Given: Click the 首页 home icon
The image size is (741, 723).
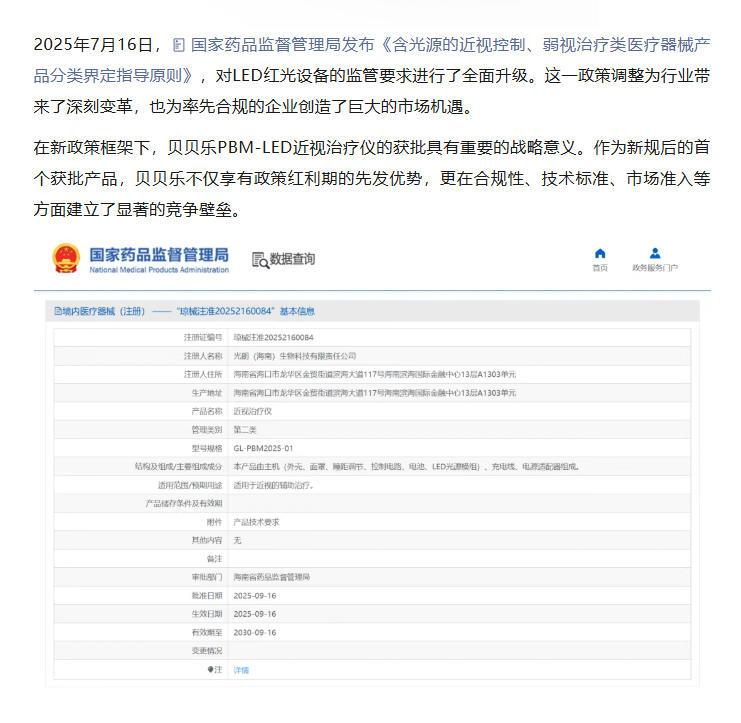Looking at the screenshot, I should point(599,253).
